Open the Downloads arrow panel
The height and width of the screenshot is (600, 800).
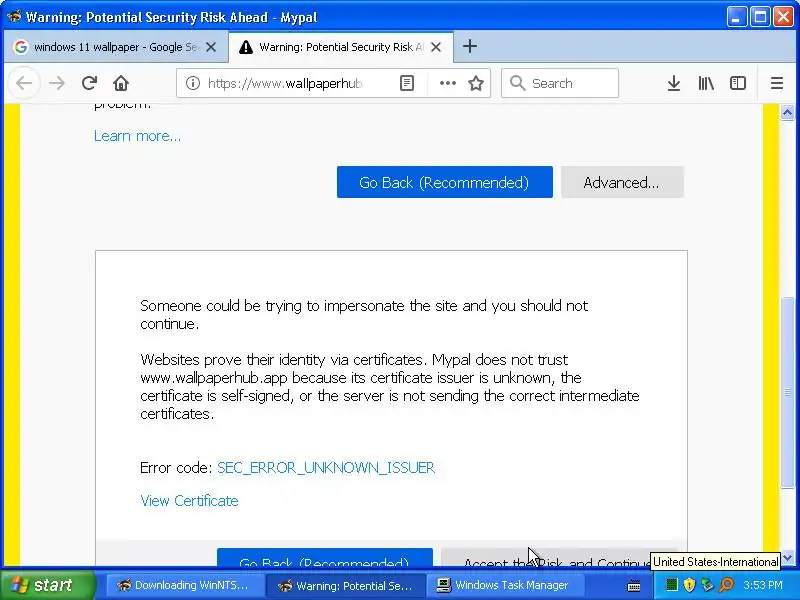[x=673, y=83]
